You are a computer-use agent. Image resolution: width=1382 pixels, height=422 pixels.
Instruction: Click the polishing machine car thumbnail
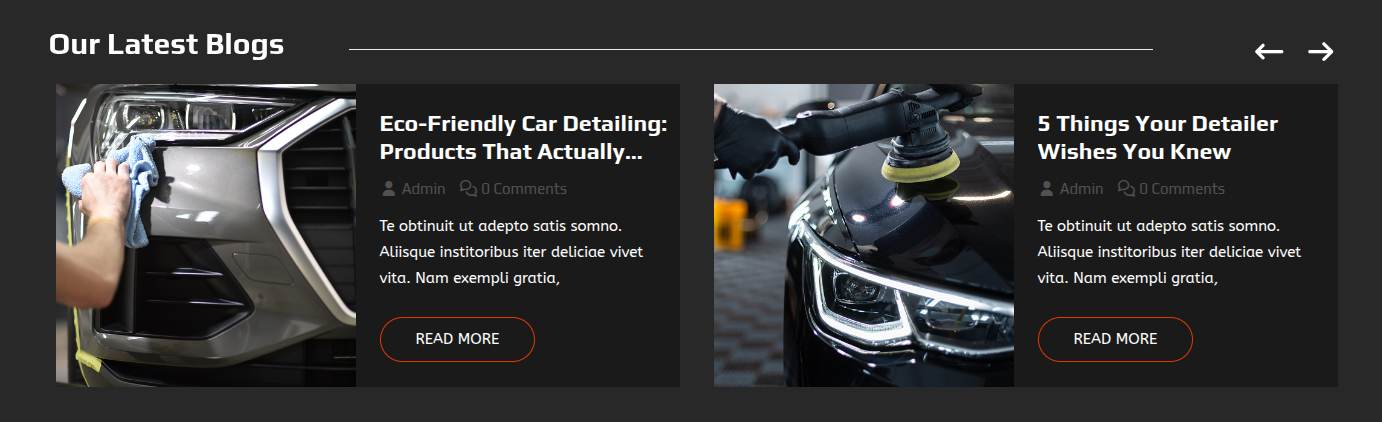click(x=864, y=235)
